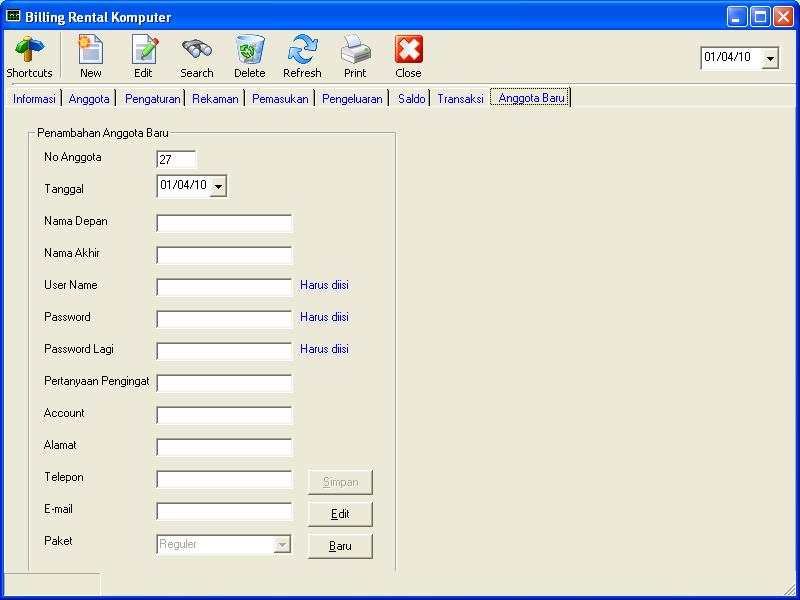Open the Transaksi tab
The width and height of the screenshot is (800, 600).
(460, 99)
